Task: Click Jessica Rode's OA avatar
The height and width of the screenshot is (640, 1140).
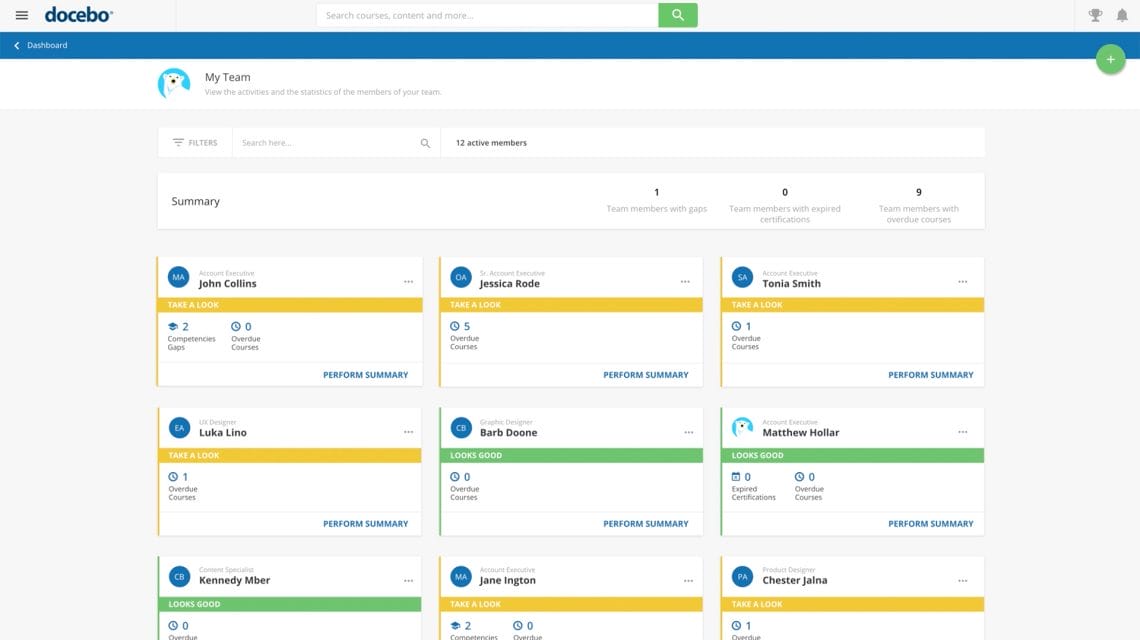Action: (461, 277)
